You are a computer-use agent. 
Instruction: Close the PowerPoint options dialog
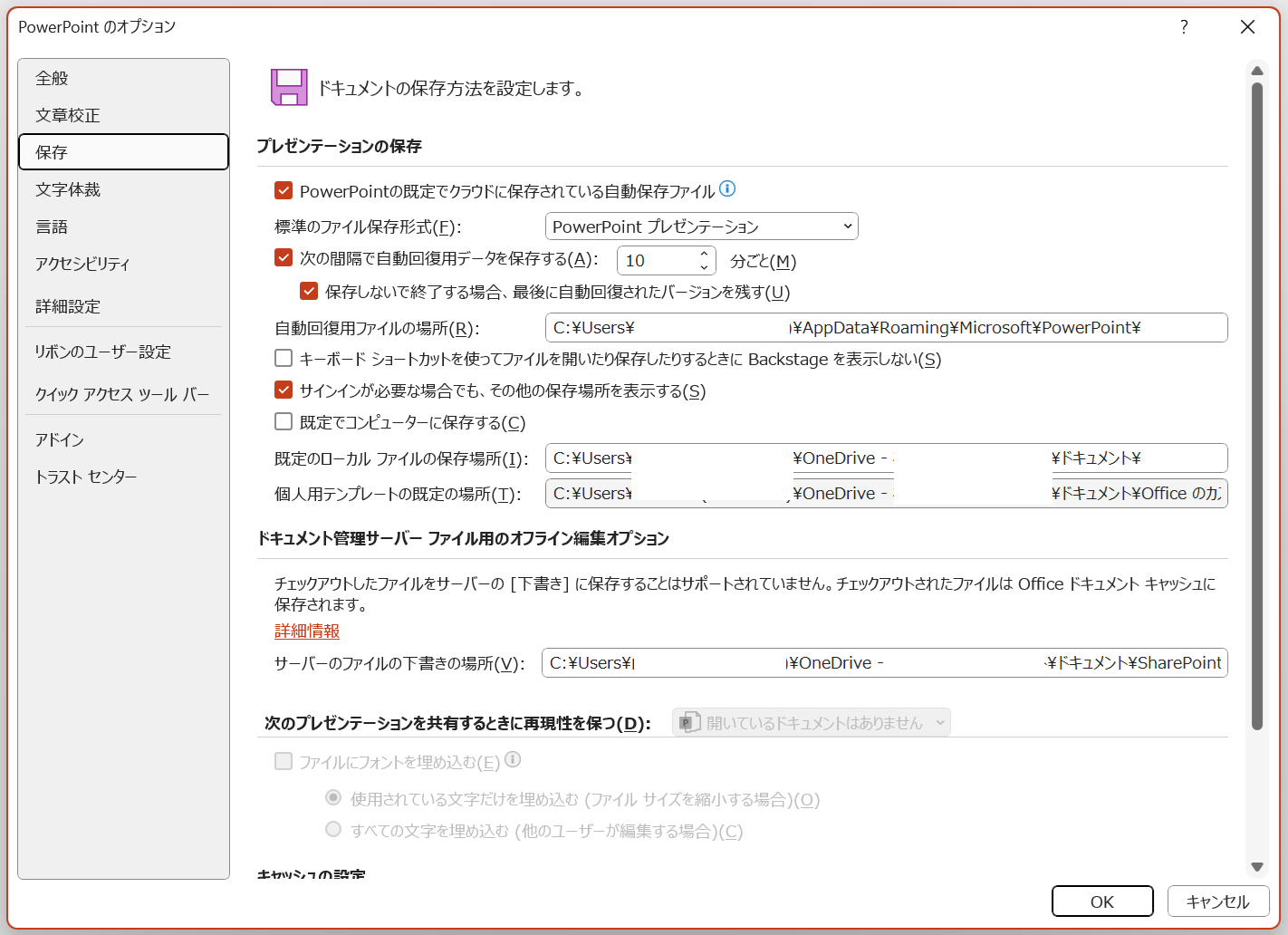(x=1247, y=27)
